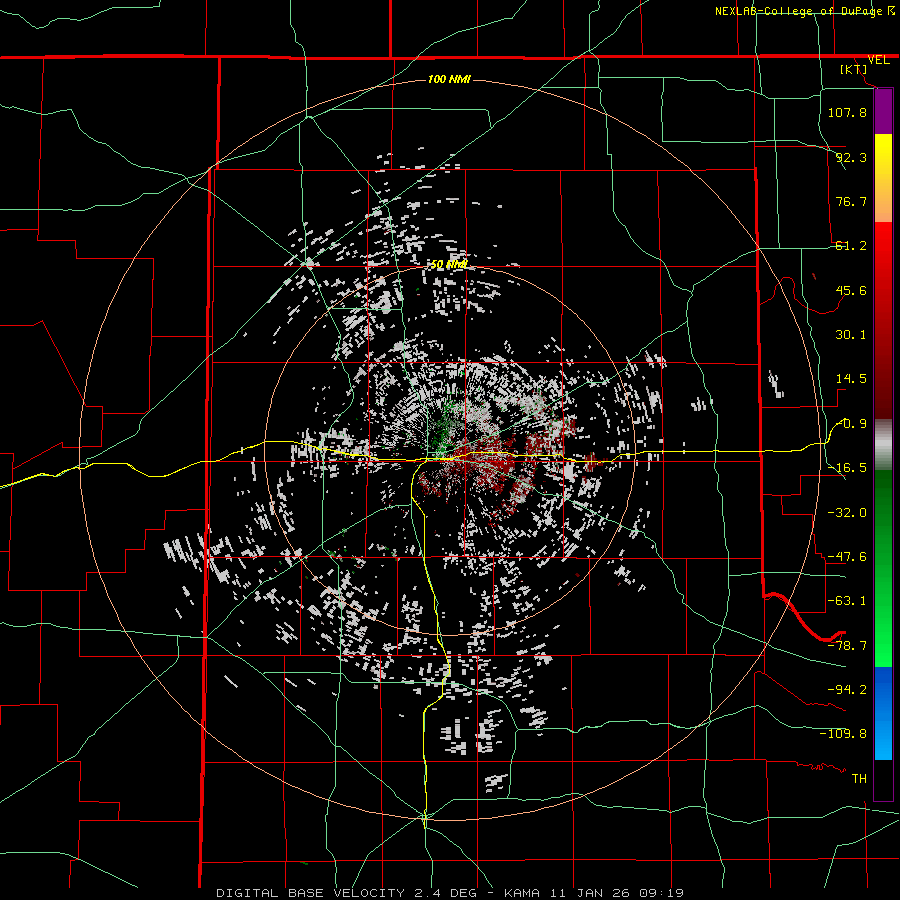Click the 107.8 legend value
The width and height of the screenshot is (900, 900).
coord(847,112)
